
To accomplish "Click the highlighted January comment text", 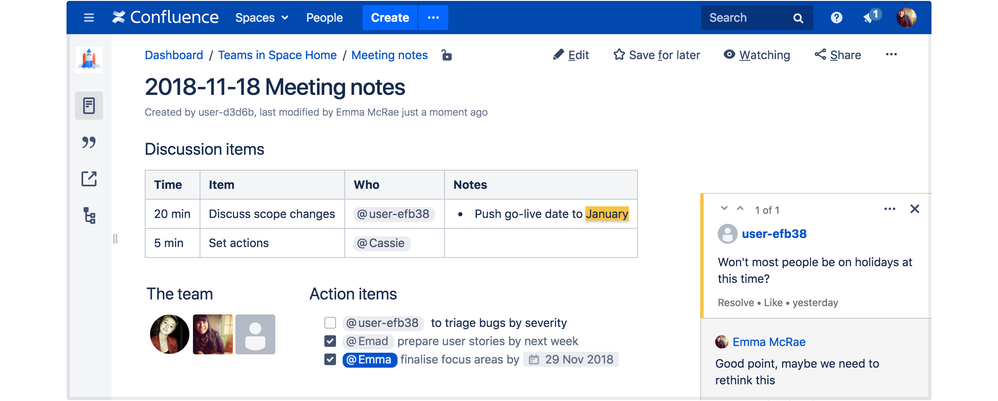I will point(607,214).
